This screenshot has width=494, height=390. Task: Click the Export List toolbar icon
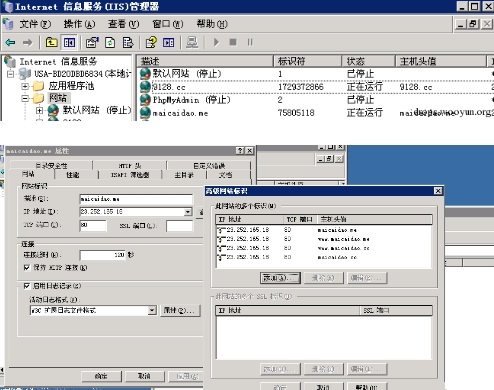(128, 42)
